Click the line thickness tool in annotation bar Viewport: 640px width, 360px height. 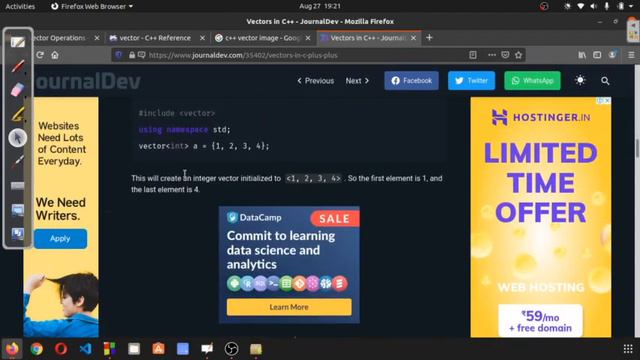(17, 186)
